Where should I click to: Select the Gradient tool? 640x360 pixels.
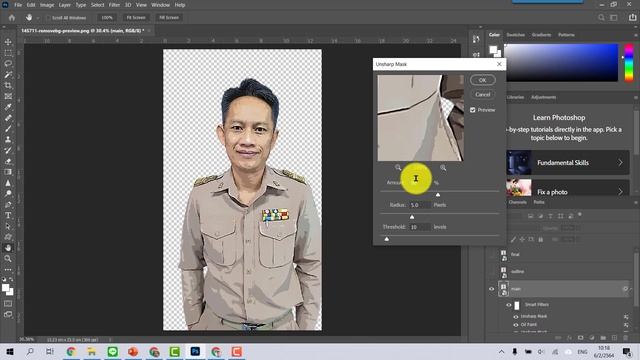(8, 172)
